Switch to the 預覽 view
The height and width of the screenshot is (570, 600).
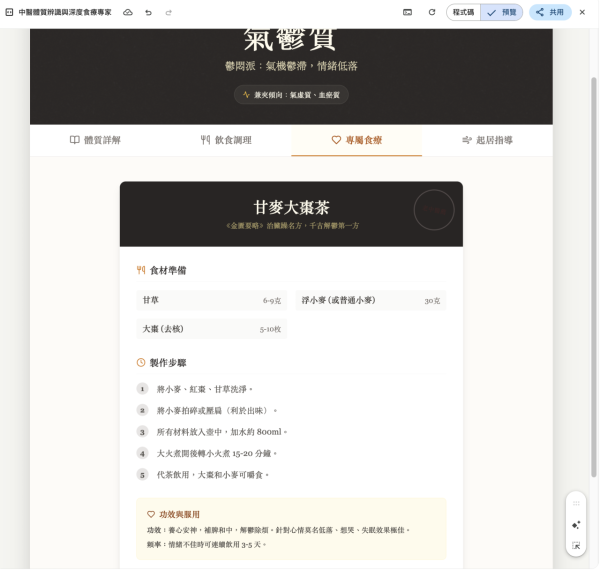click(x=502, y=12)
